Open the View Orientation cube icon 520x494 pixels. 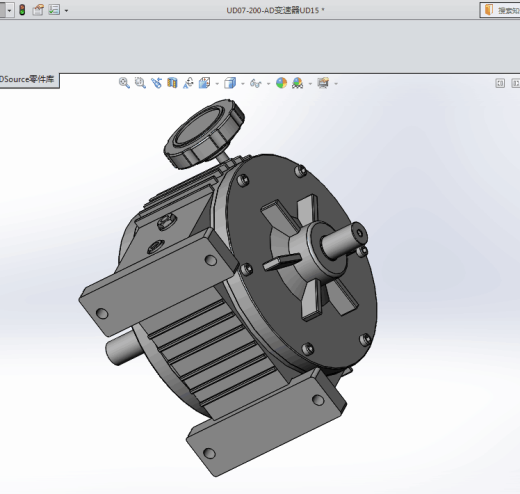(x=204, y=83)
